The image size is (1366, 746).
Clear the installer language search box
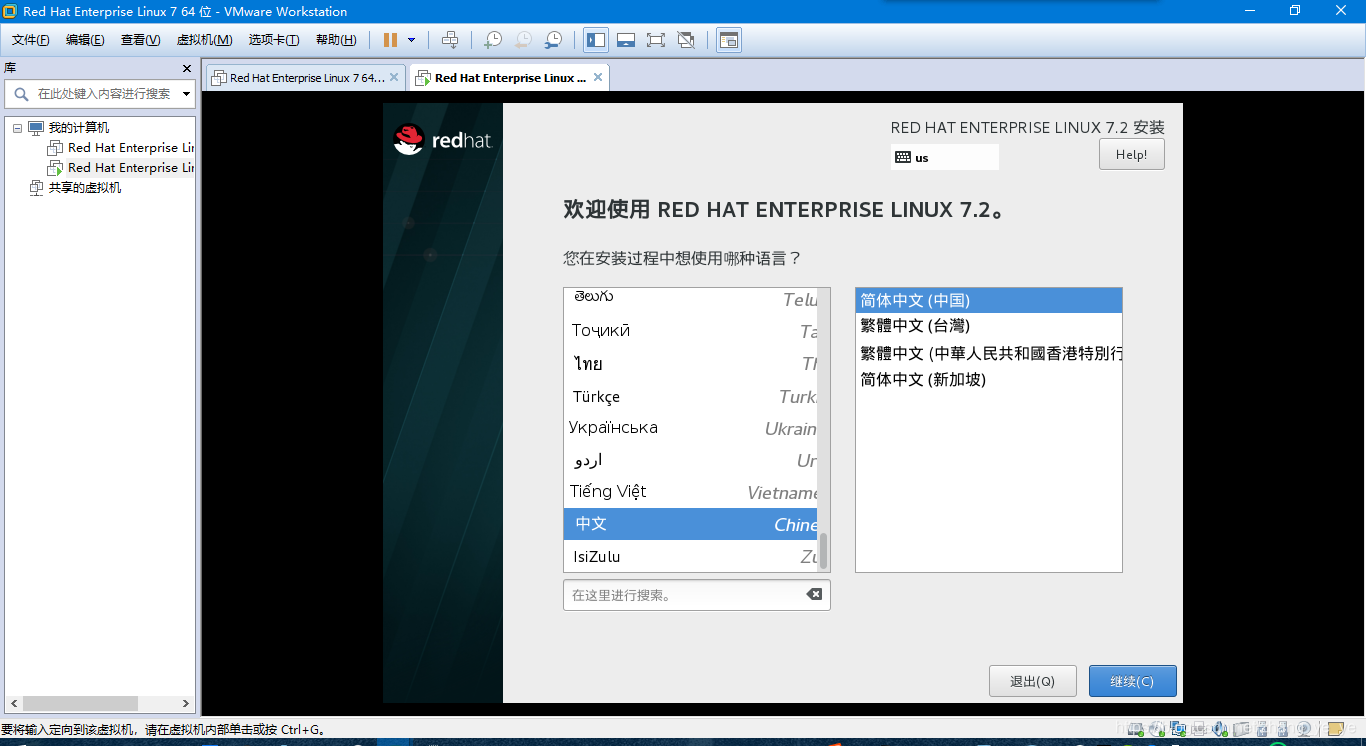click(814, 594)
